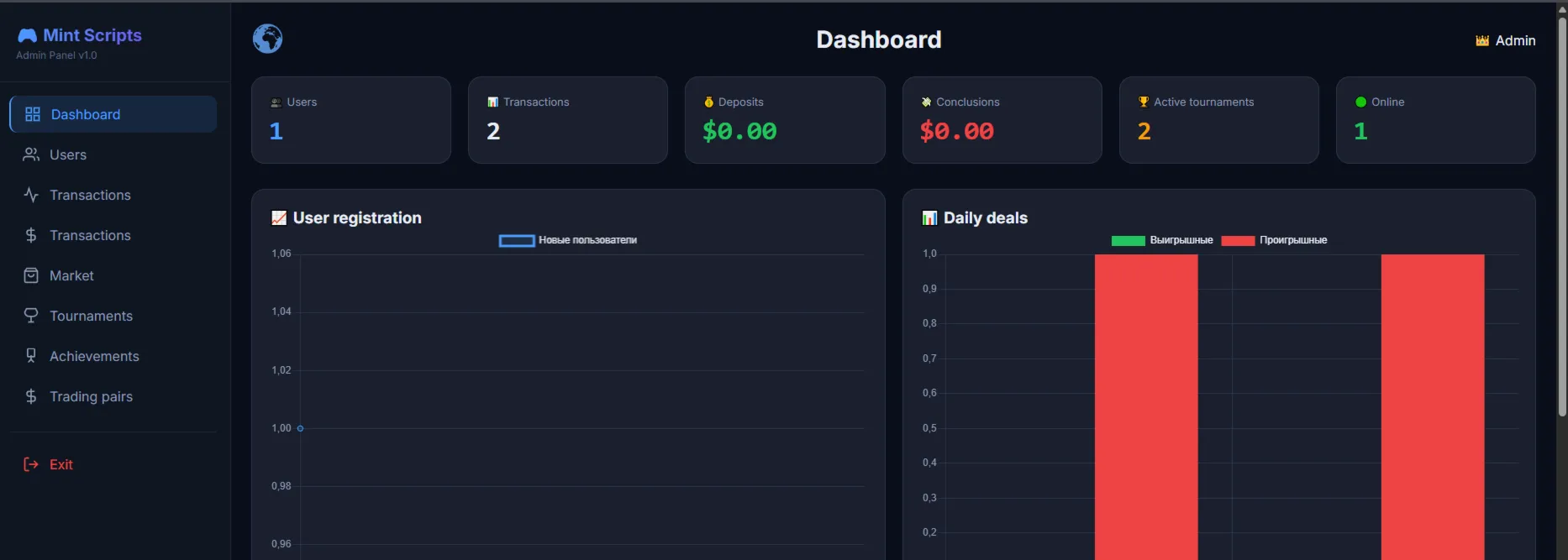Click the second red bar in Daily deals

[x=1433, y=407]
